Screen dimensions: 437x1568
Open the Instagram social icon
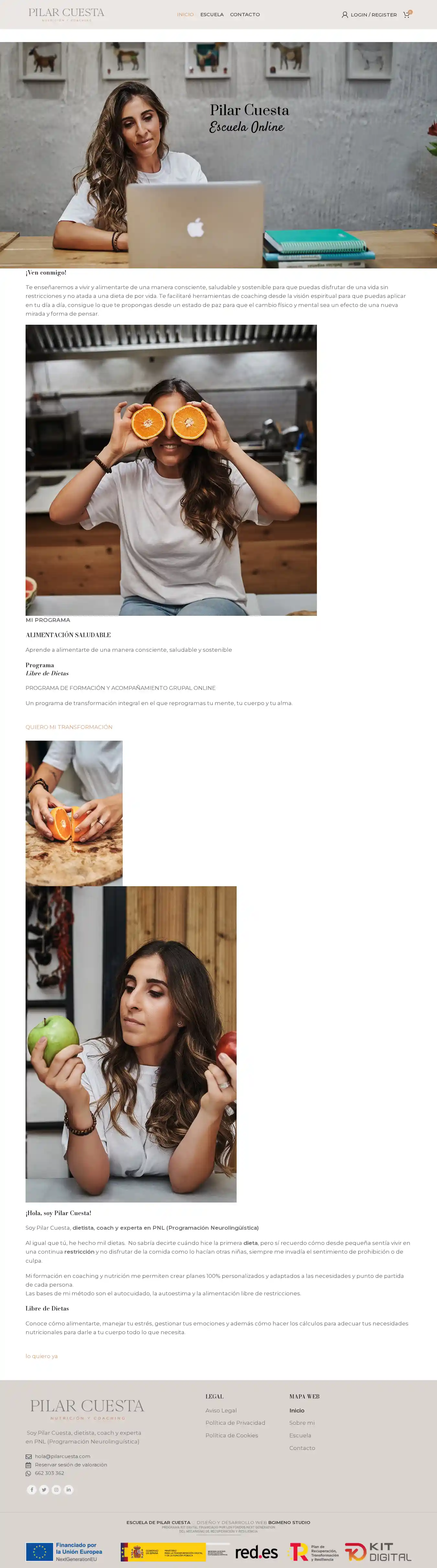tap(56, 1489)
